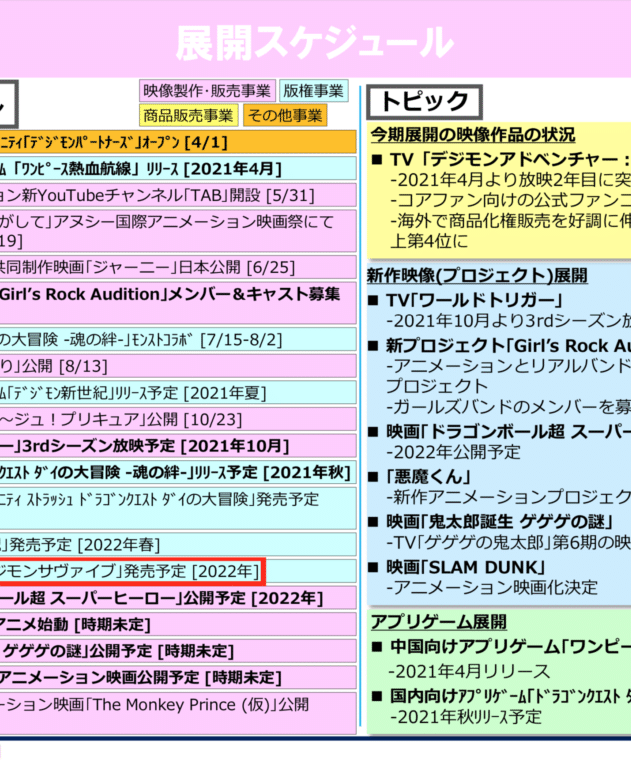Click the TV「デジモンアドベンチャー： topic line
Screen dimensions: 631x767
(510, 159)
